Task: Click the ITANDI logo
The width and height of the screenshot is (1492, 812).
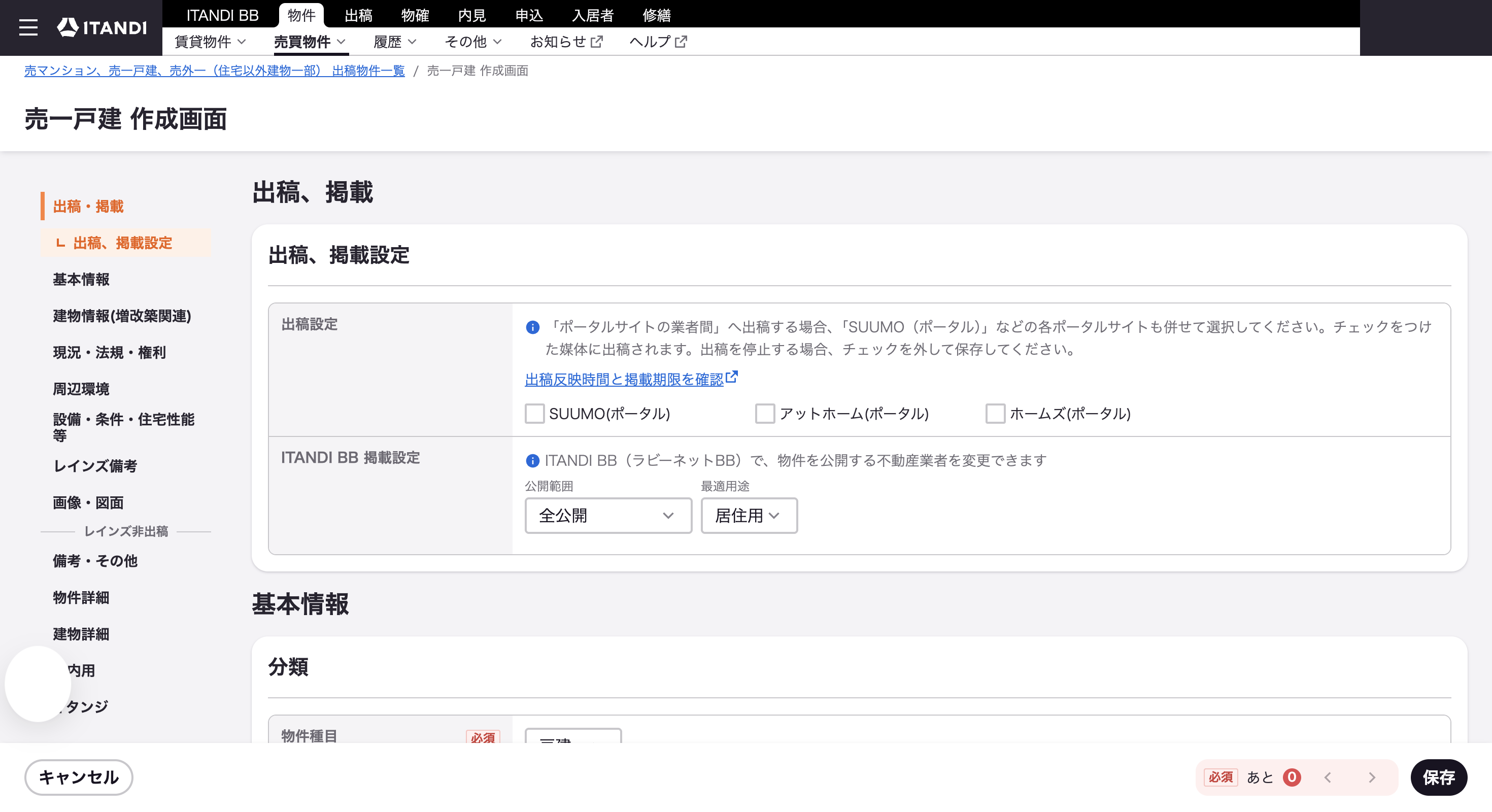Action: tap(102, 27)
